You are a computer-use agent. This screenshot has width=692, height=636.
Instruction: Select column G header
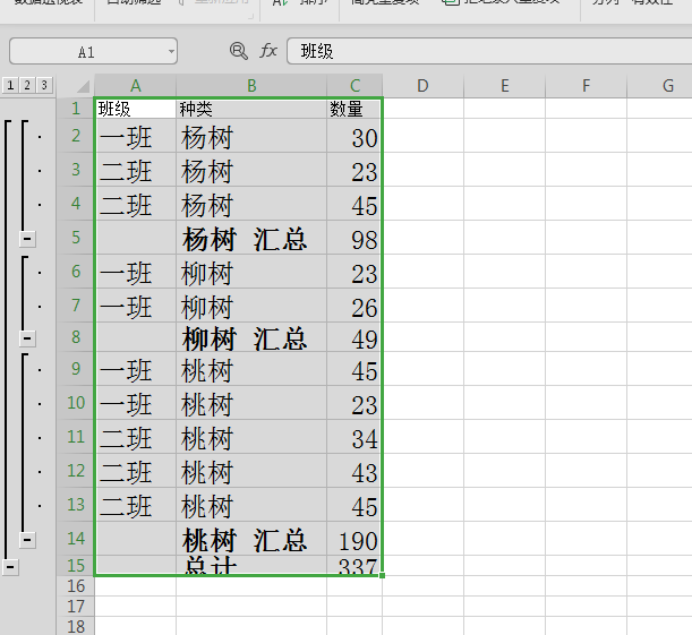tap(659, 86)
